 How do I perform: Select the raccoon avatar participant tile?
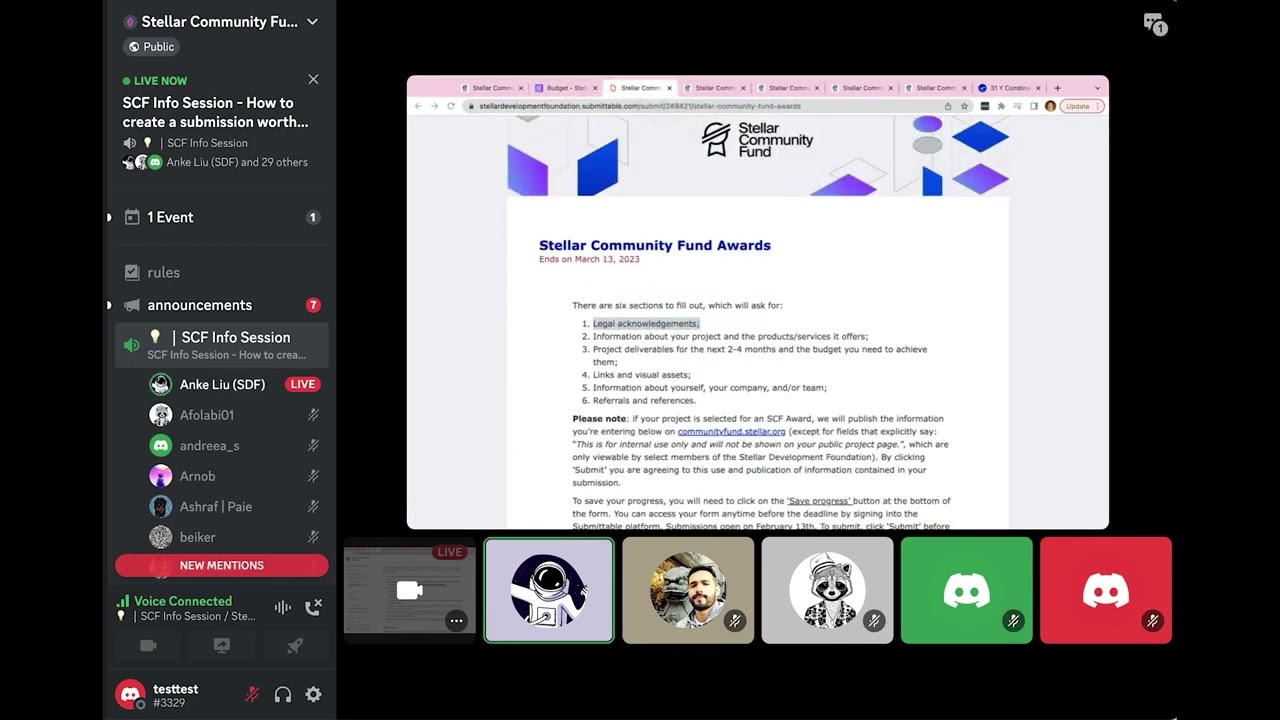point(827,590)
